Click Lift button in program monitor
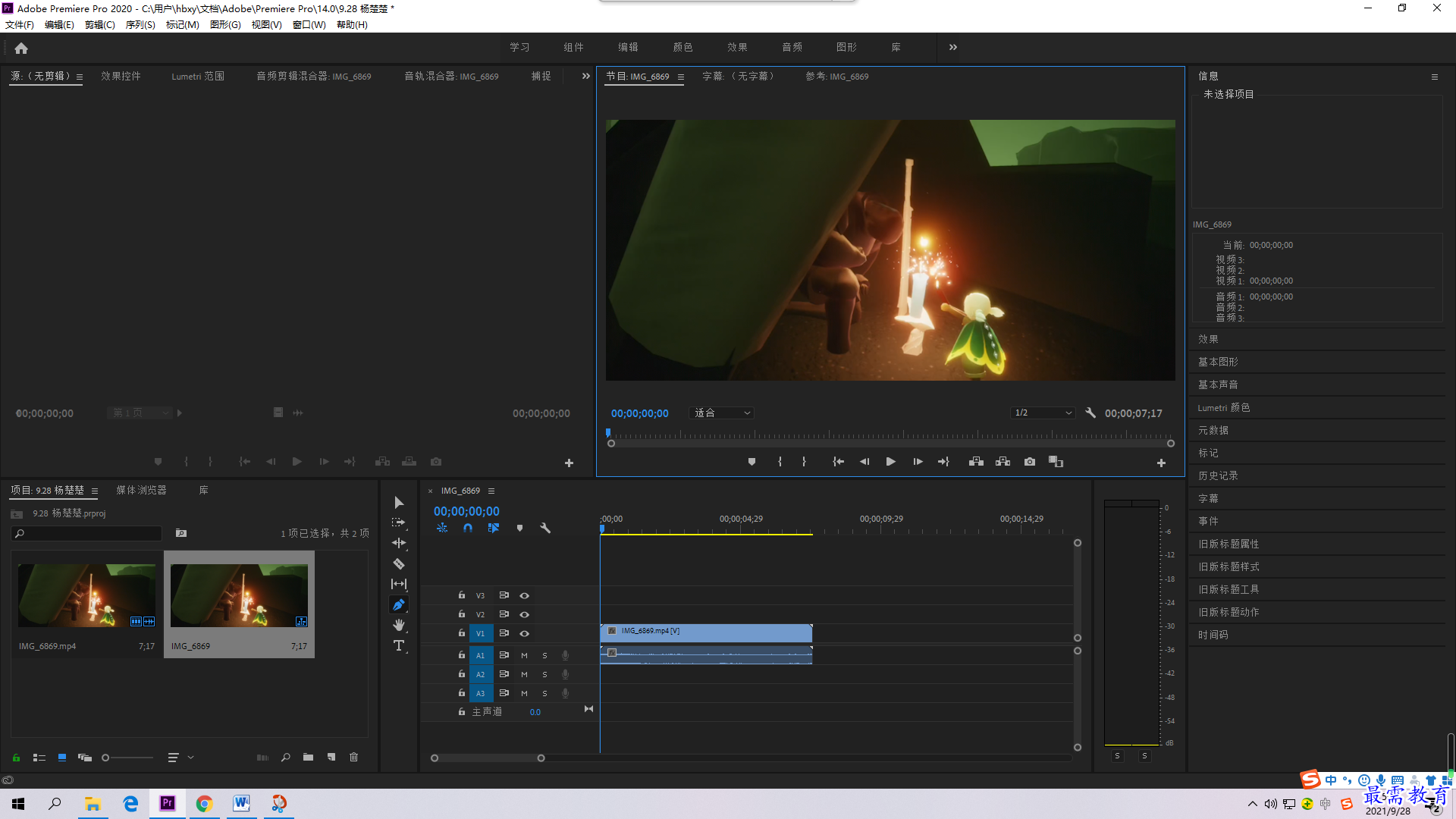This screenshot has width=1456, height=819. 976,462
